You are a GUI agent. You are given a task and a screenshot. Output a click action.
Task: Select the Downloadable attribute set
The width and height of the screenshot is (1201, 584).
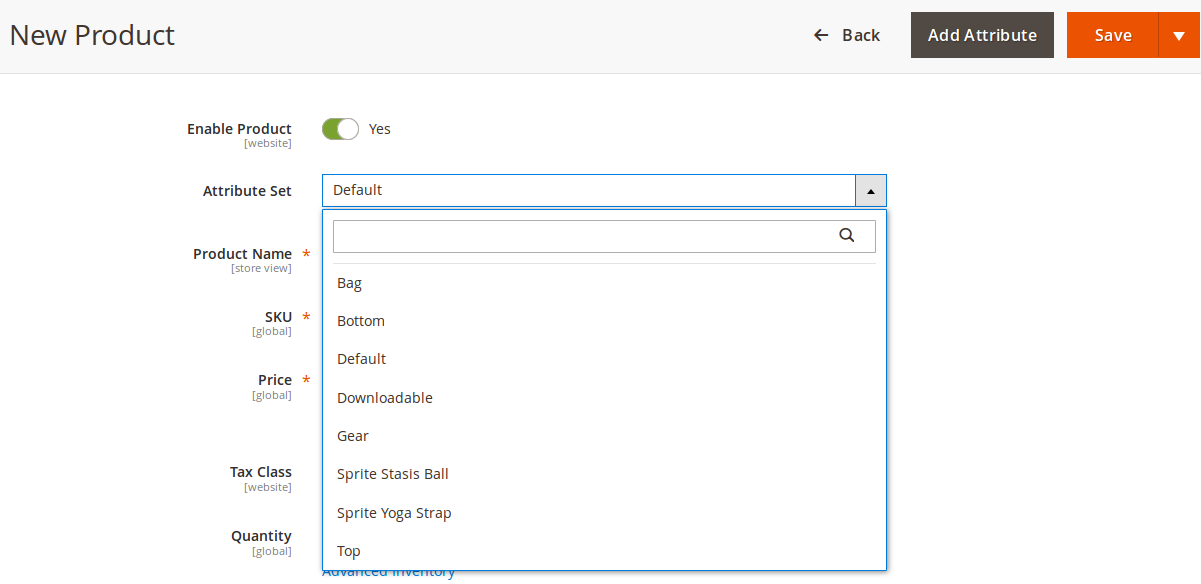point(604,398)
